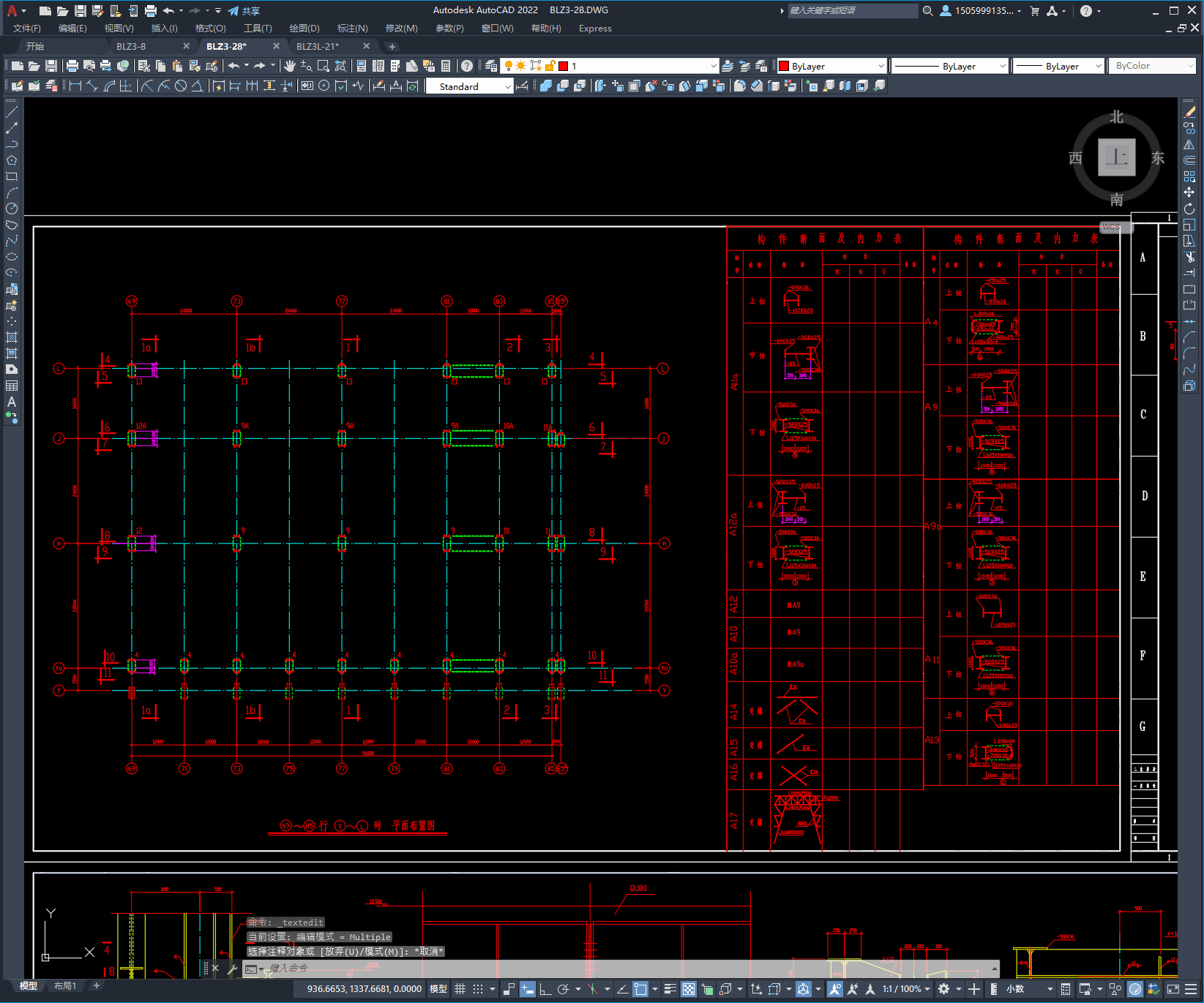Viewport: 1204px width, 1003px height.
Task: Switch to the BLZ3-8 drawing tab
Action: [x=132, y=46]
